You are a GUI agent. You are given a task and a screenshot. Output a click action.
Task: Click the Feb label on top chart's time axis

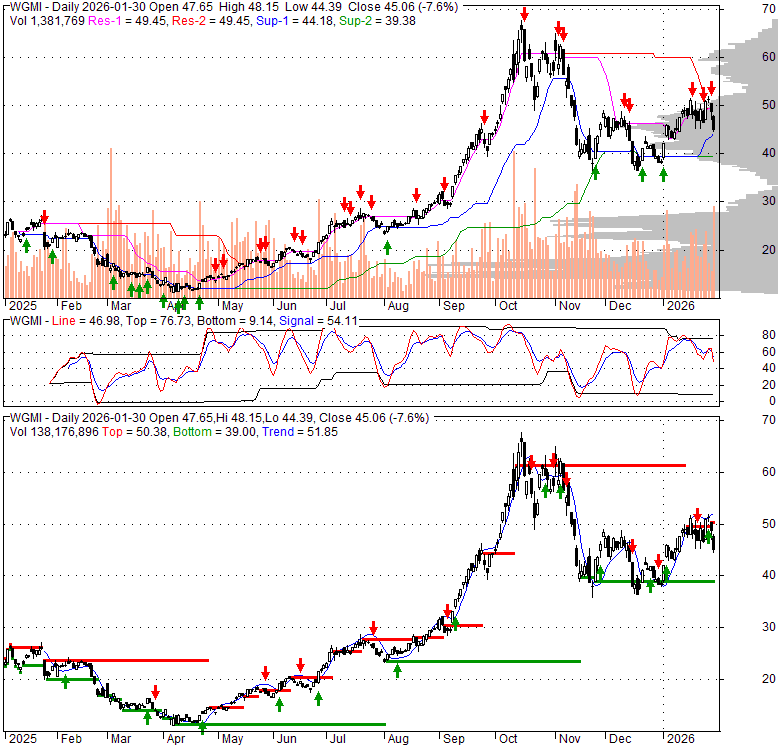(71, 305)
